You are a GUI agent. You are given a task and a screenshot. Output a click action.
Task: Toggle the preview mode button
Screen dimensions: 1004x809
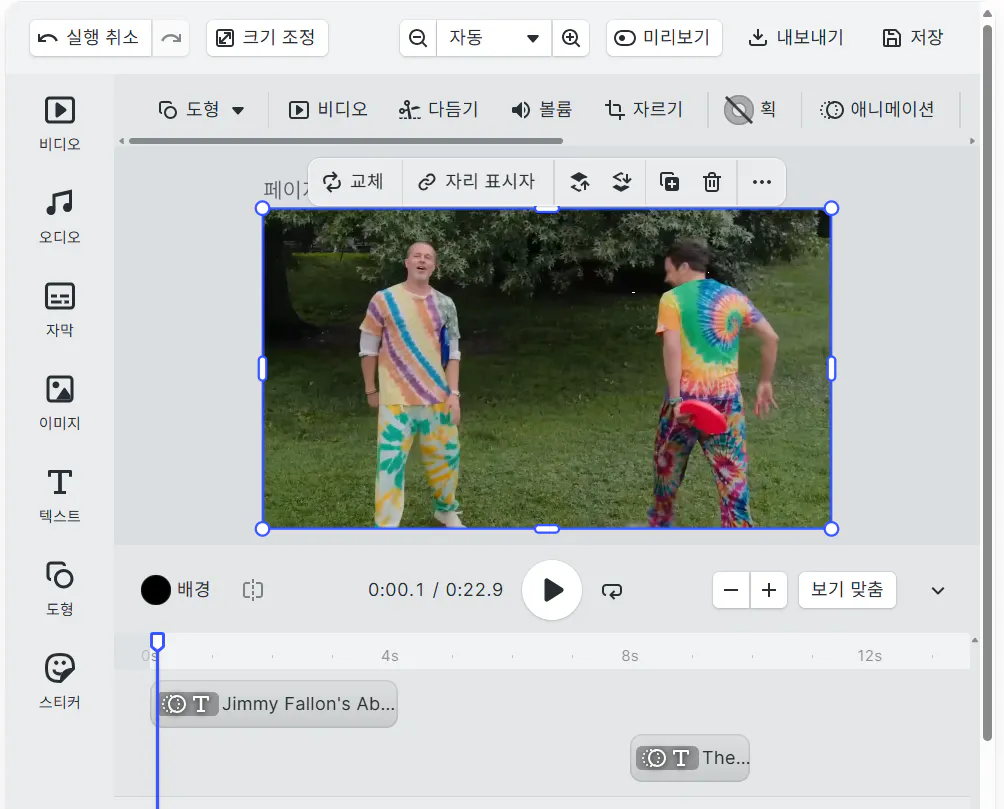click(664, 38)
